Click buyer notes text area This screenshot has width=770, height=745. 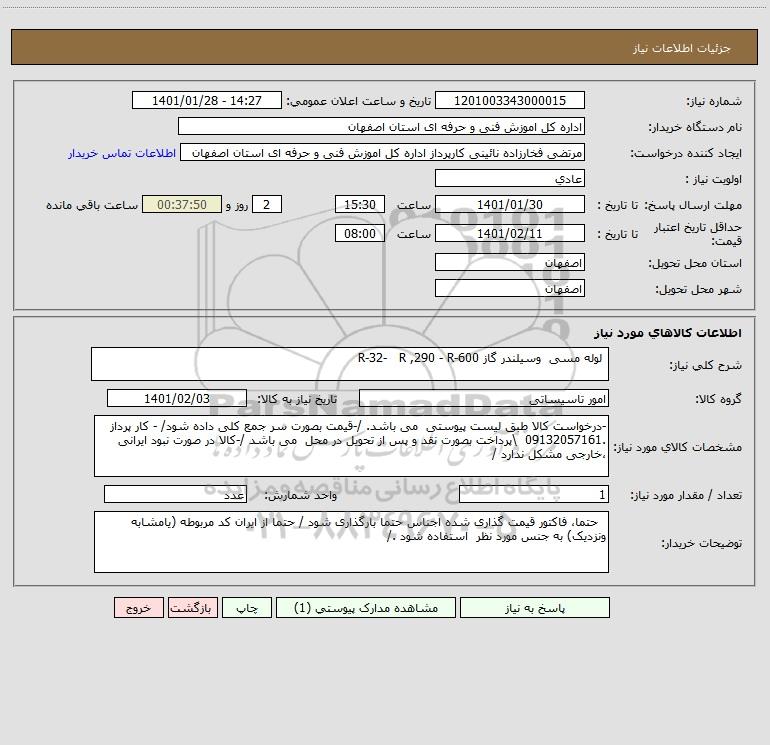[x=351, y=542]
